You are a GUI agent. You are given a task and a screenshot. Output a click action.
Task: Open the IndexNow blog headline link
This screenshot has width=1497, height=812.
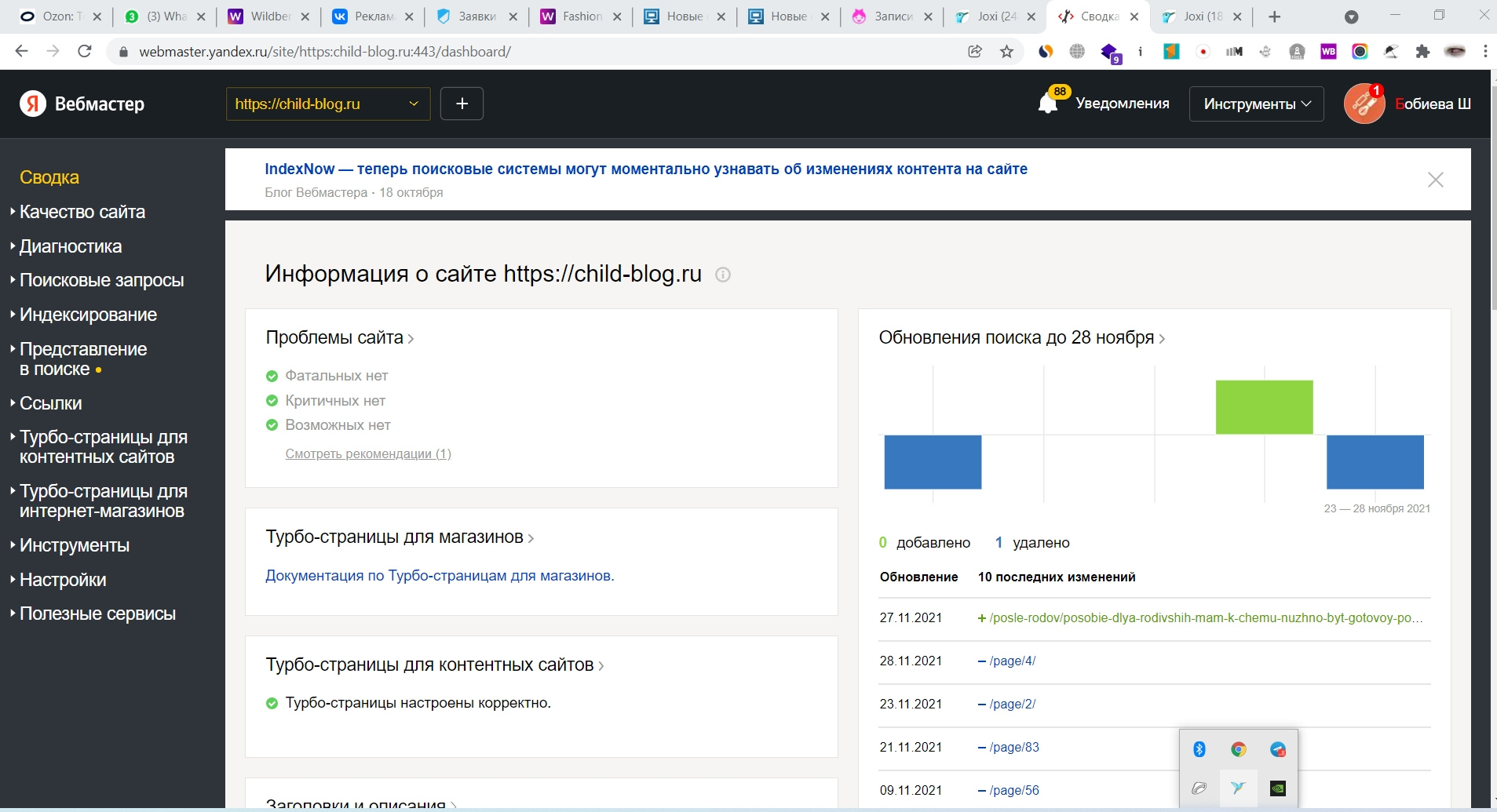pos(646,169)
